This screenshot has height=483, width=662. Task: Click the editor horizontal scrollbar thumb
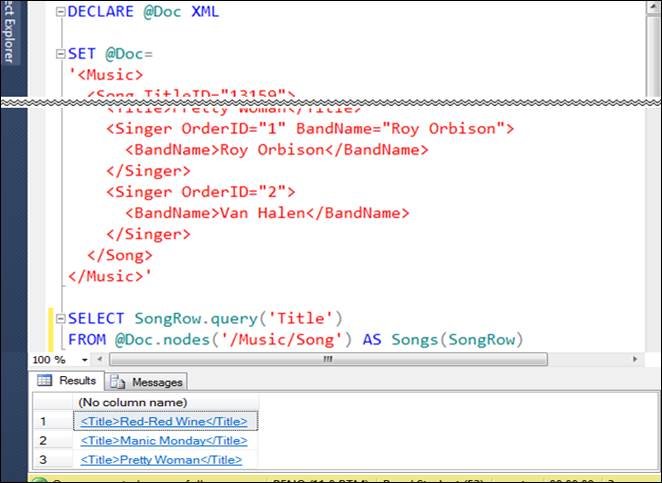(x=328, y=359)
